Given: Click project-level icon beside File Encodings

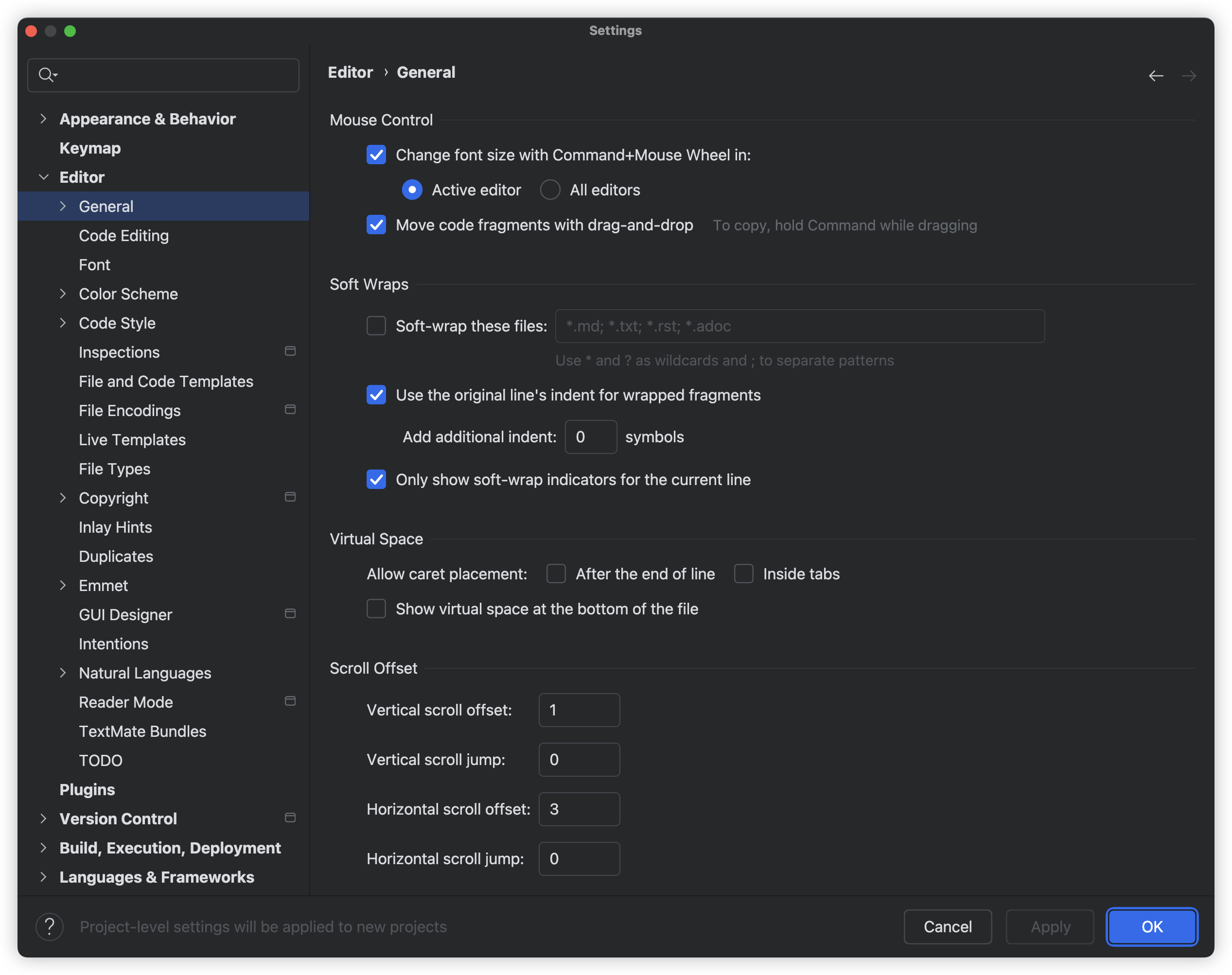Looking at the screenshot, I should [x=290, y=409].
